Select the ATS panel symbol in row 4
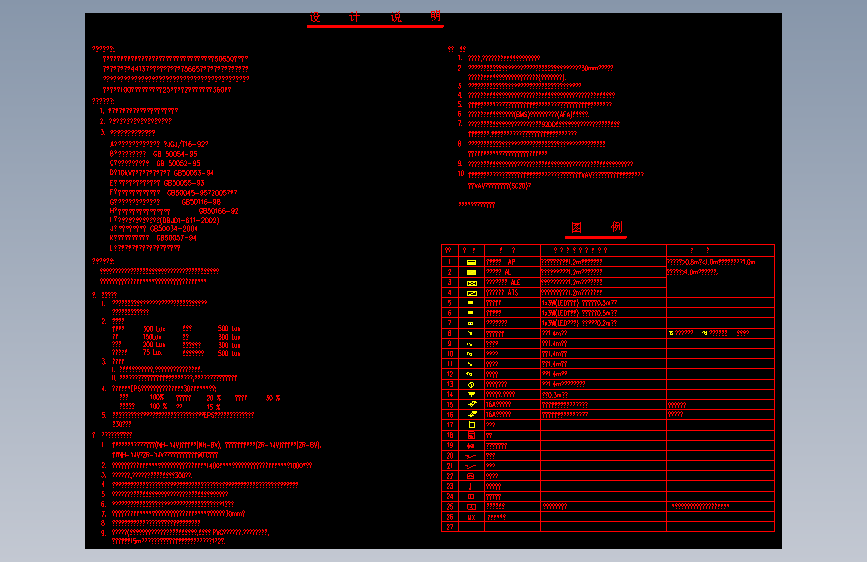This screenshot has width=867, height=562. coord(472,293)
